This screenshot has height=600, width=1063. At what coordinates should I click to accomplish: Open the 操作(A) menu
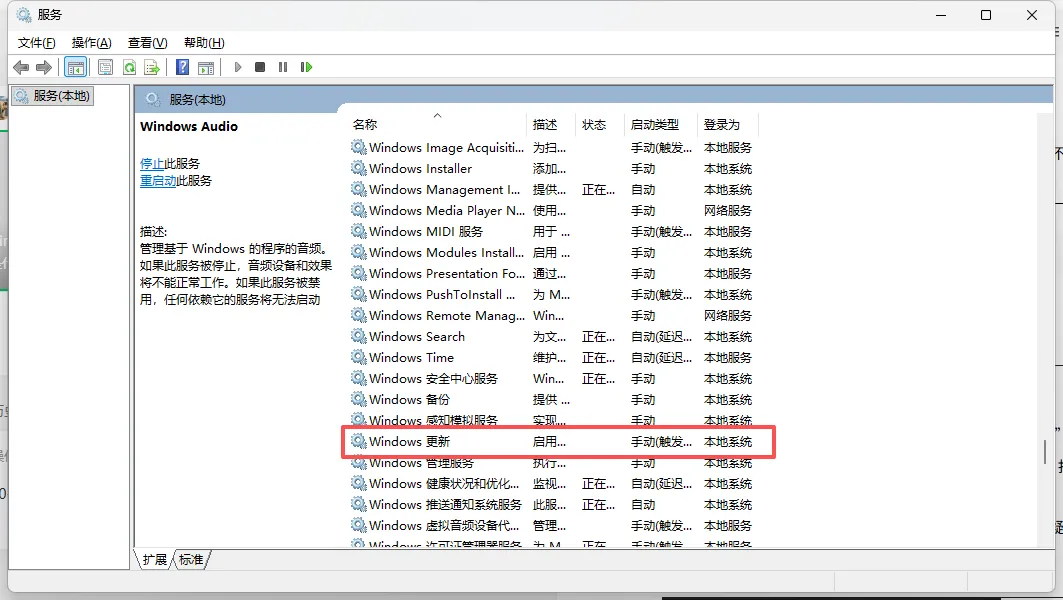(92, 43)
